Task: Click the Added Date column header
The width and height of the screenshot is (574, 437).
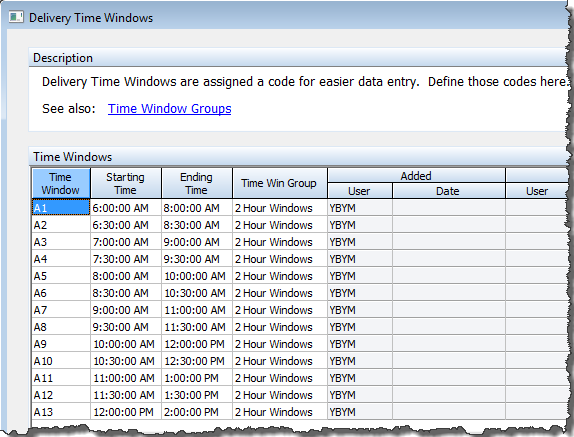Action: [x=449, y=191]
